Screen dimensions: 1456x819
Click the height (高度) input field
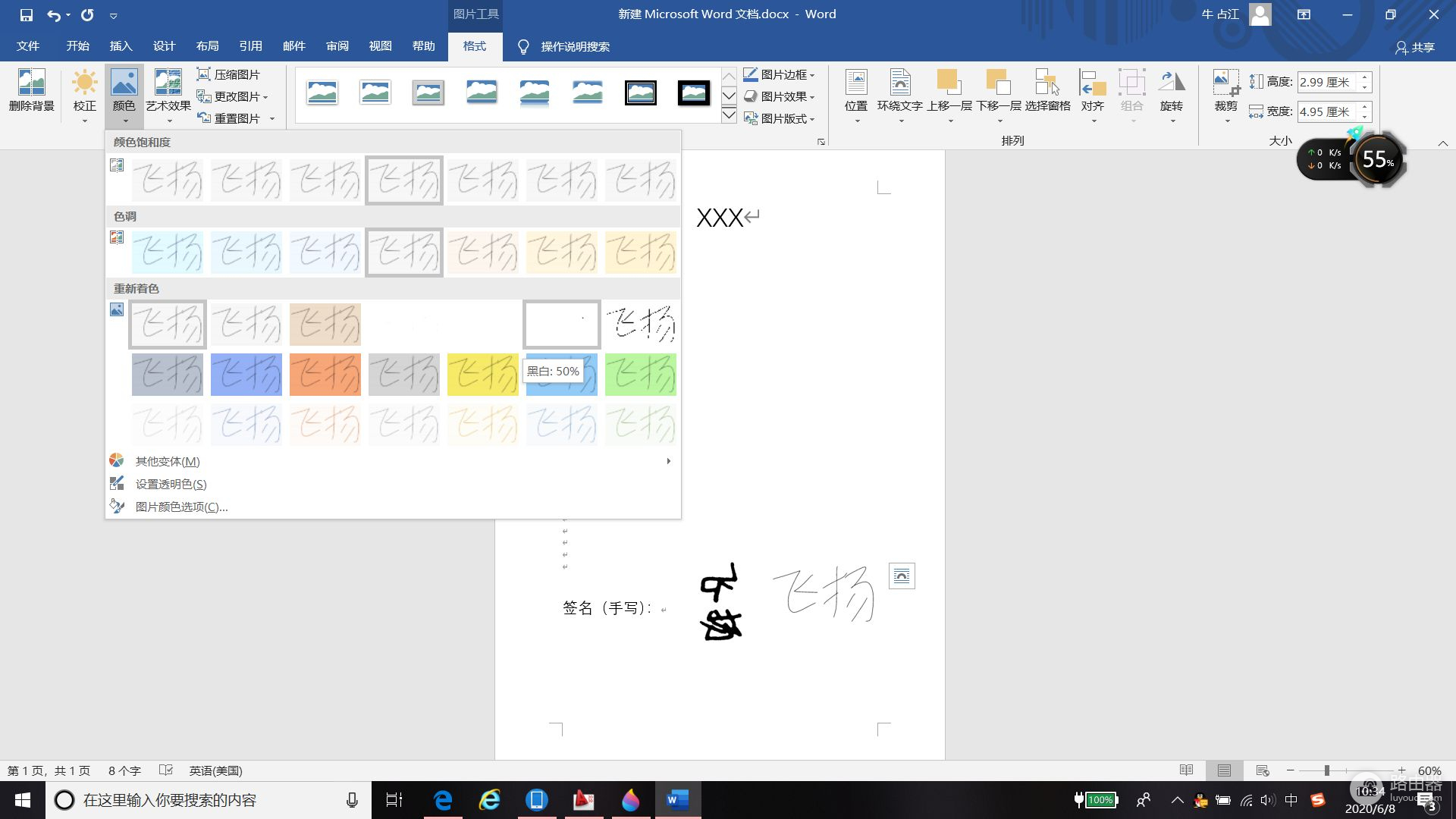[x=1326, y=82]
